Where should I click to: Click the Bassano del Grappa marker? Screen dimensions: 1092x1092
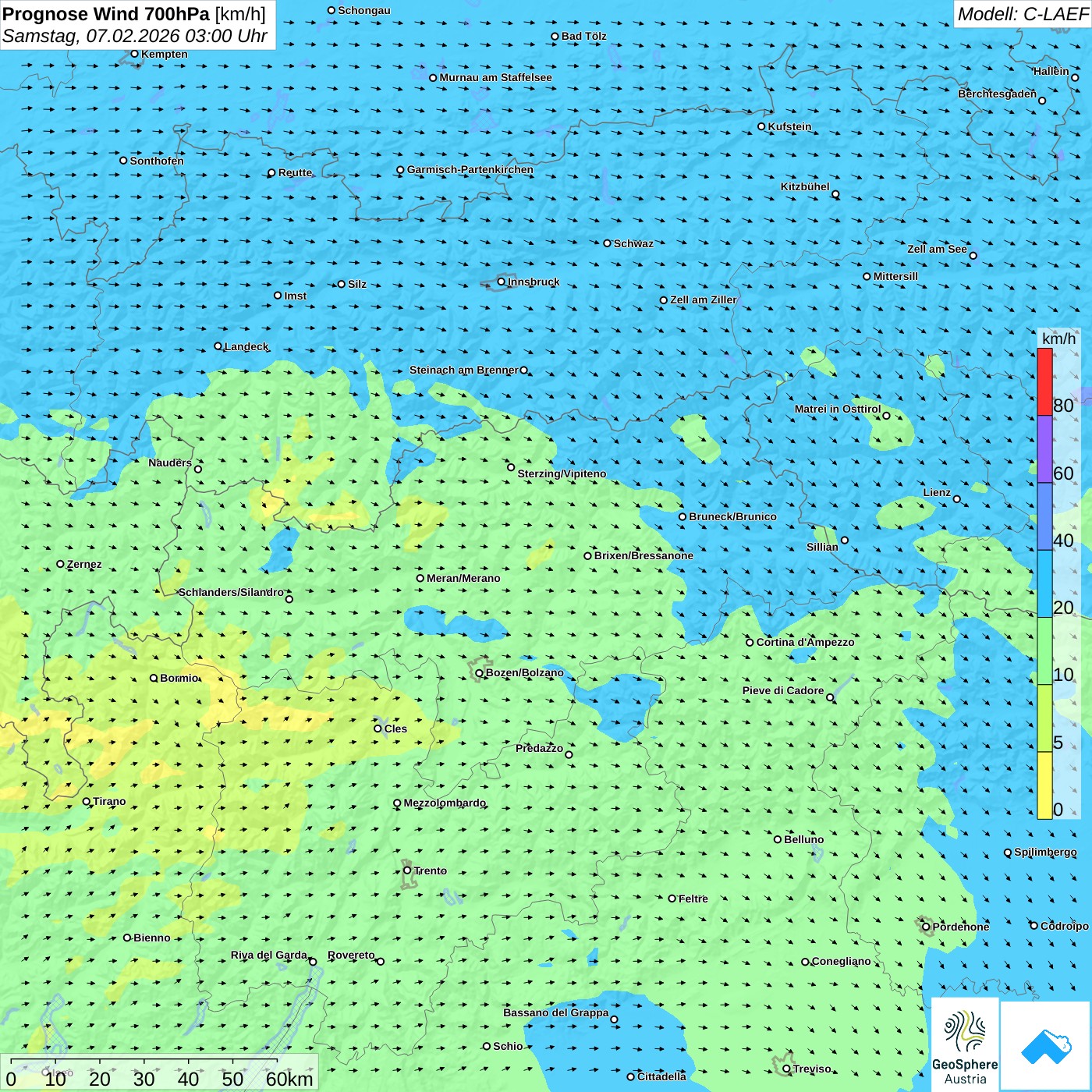click(614, 1019)
